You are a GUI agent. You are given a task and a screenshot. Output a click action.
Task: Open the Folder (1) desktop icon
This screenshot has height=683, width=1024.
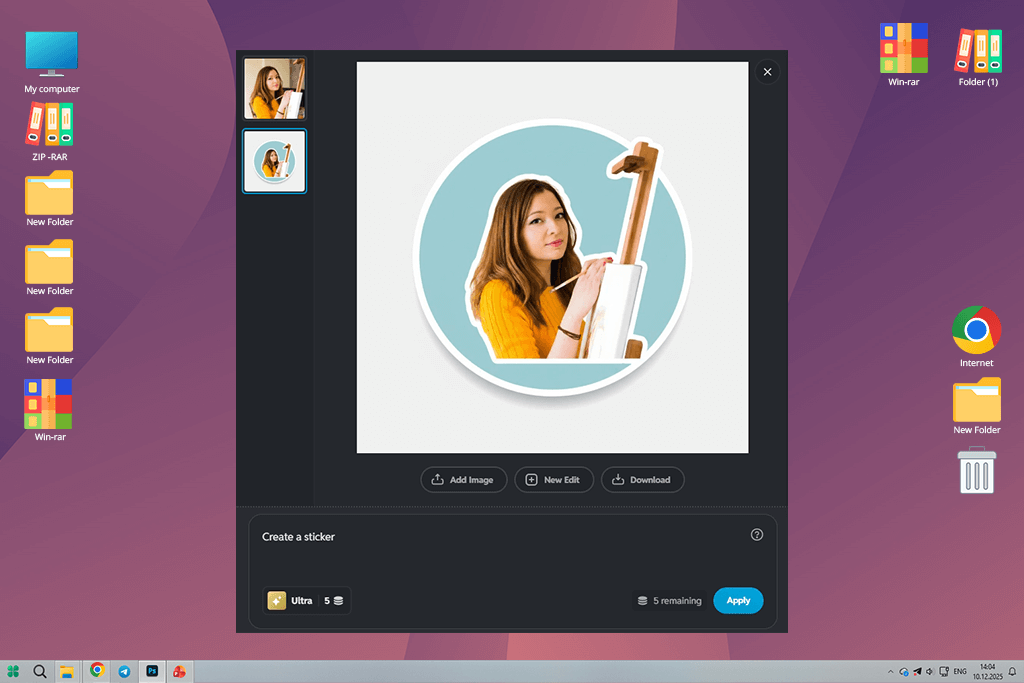[x=978, y=57]
